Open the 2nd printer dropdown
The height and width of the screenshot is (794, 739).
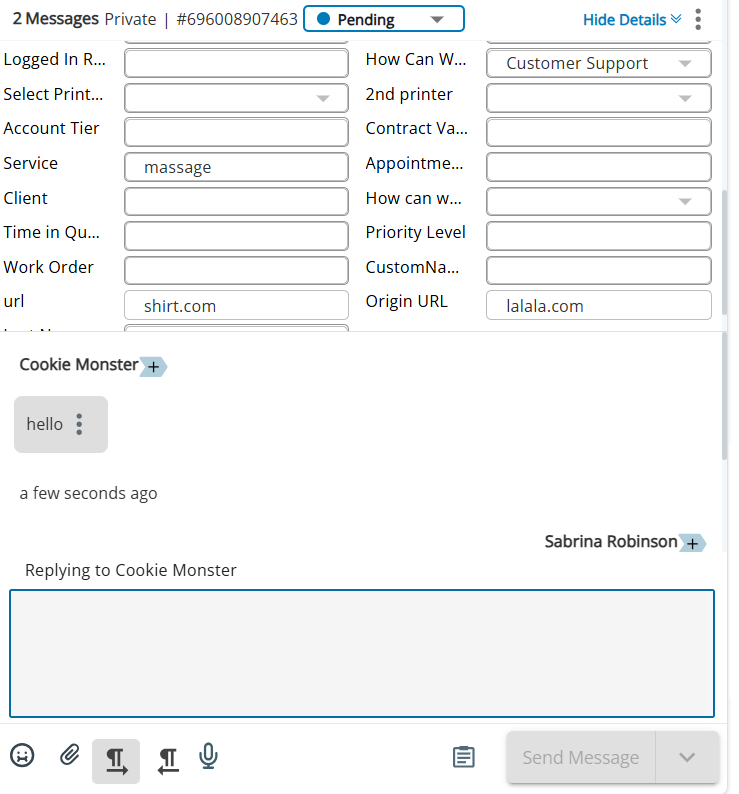point(599,98)
